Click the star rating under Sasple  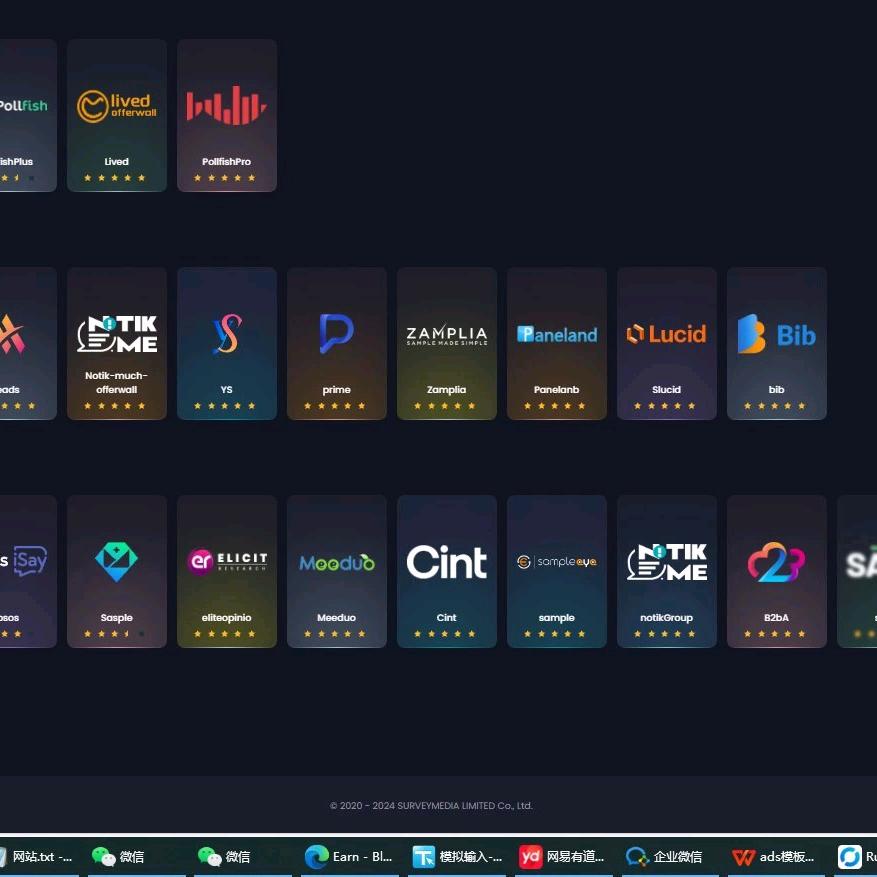[x=115, y=634]
